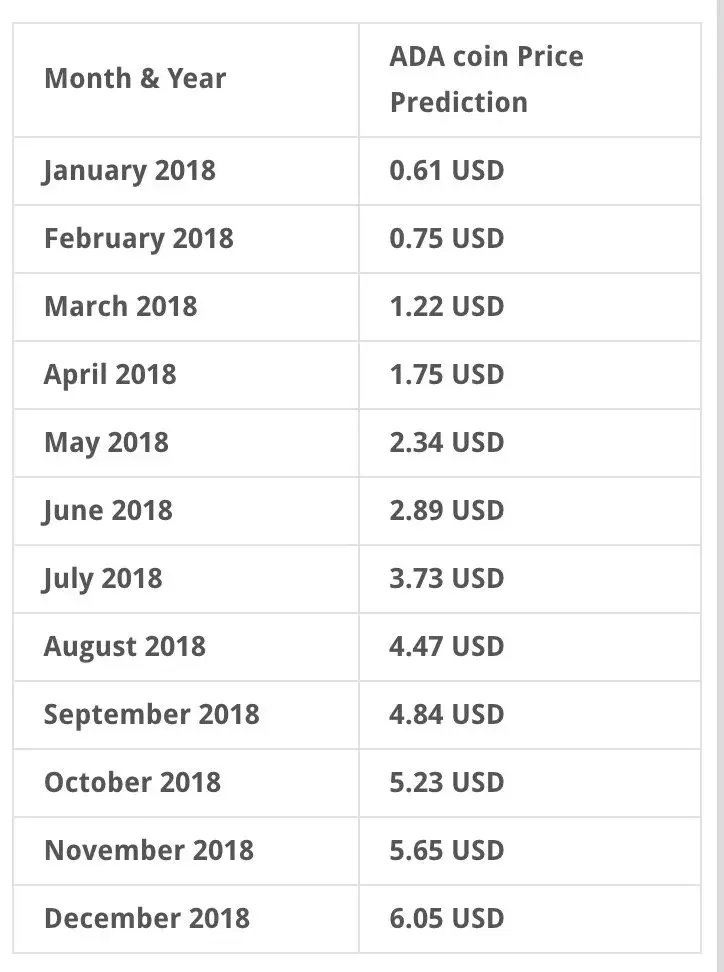Image resolution: width=724 pixels, height=972 pixels.
Task: Click the 1.22 USD prediction
Action: [447, 306]
